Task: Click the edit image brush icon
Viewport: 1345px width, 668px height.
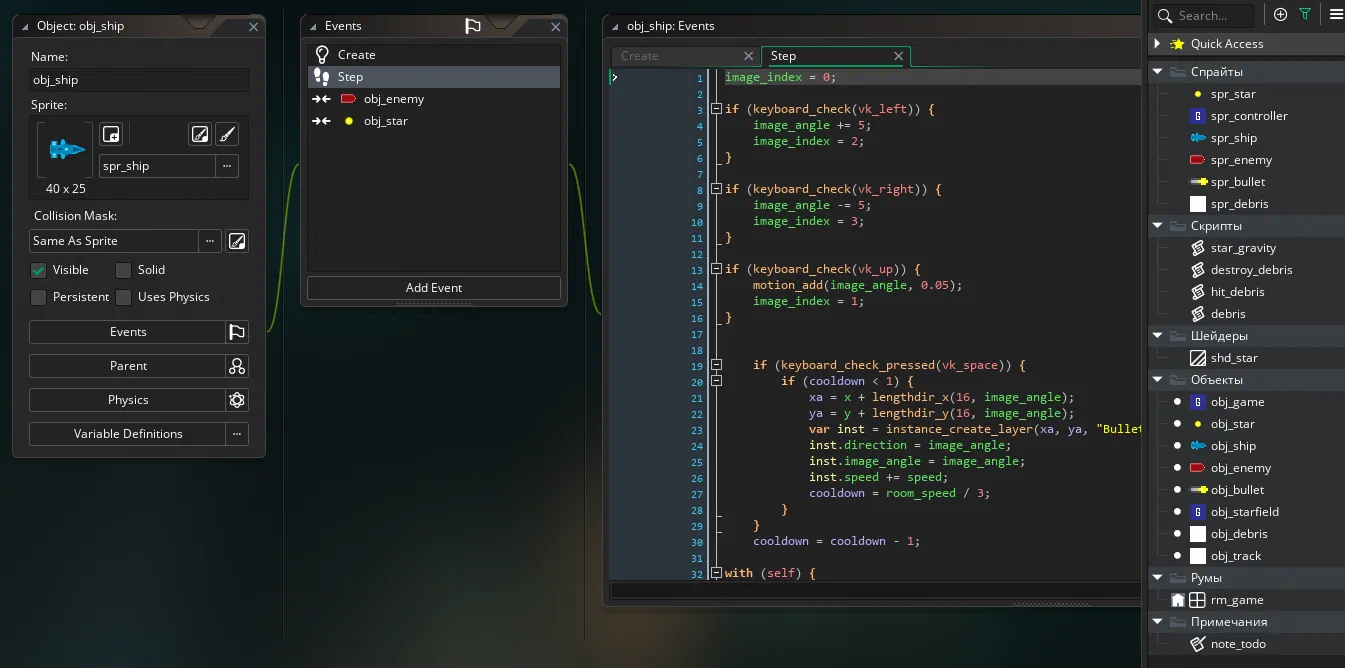Action: (x=227, y=134)
